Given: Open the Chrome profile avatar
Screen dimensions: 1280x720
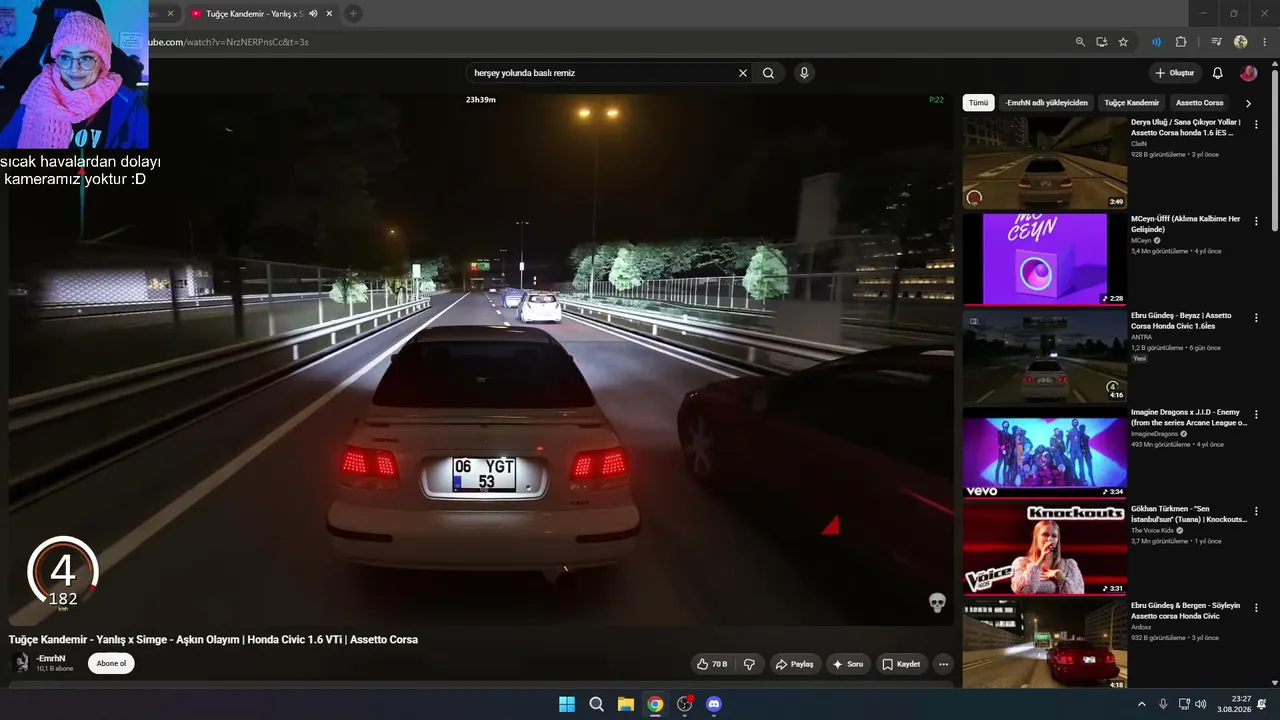Looking at the screenshot, I should (x=1241, y=42).
